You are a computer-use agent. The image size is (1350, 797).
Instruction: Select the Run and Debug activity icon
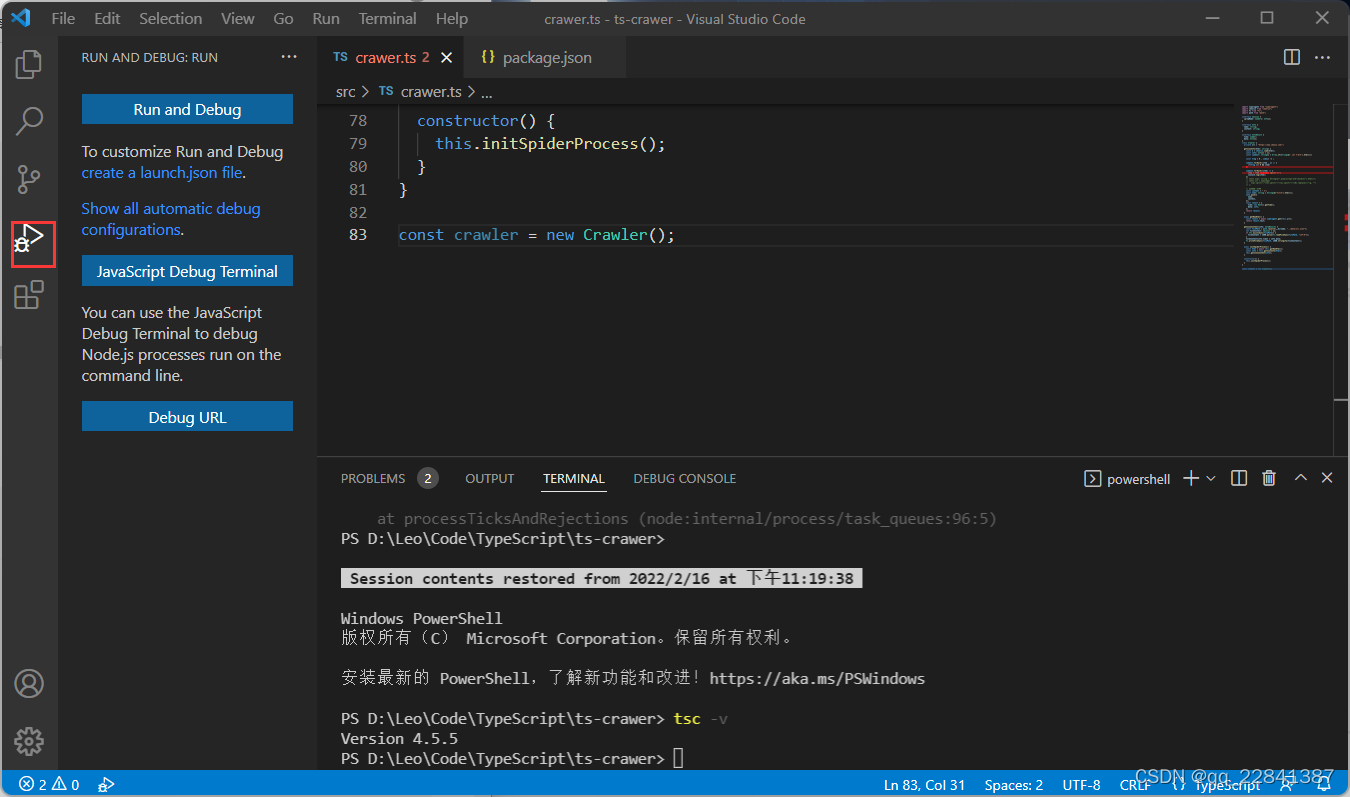click(28, 243)
